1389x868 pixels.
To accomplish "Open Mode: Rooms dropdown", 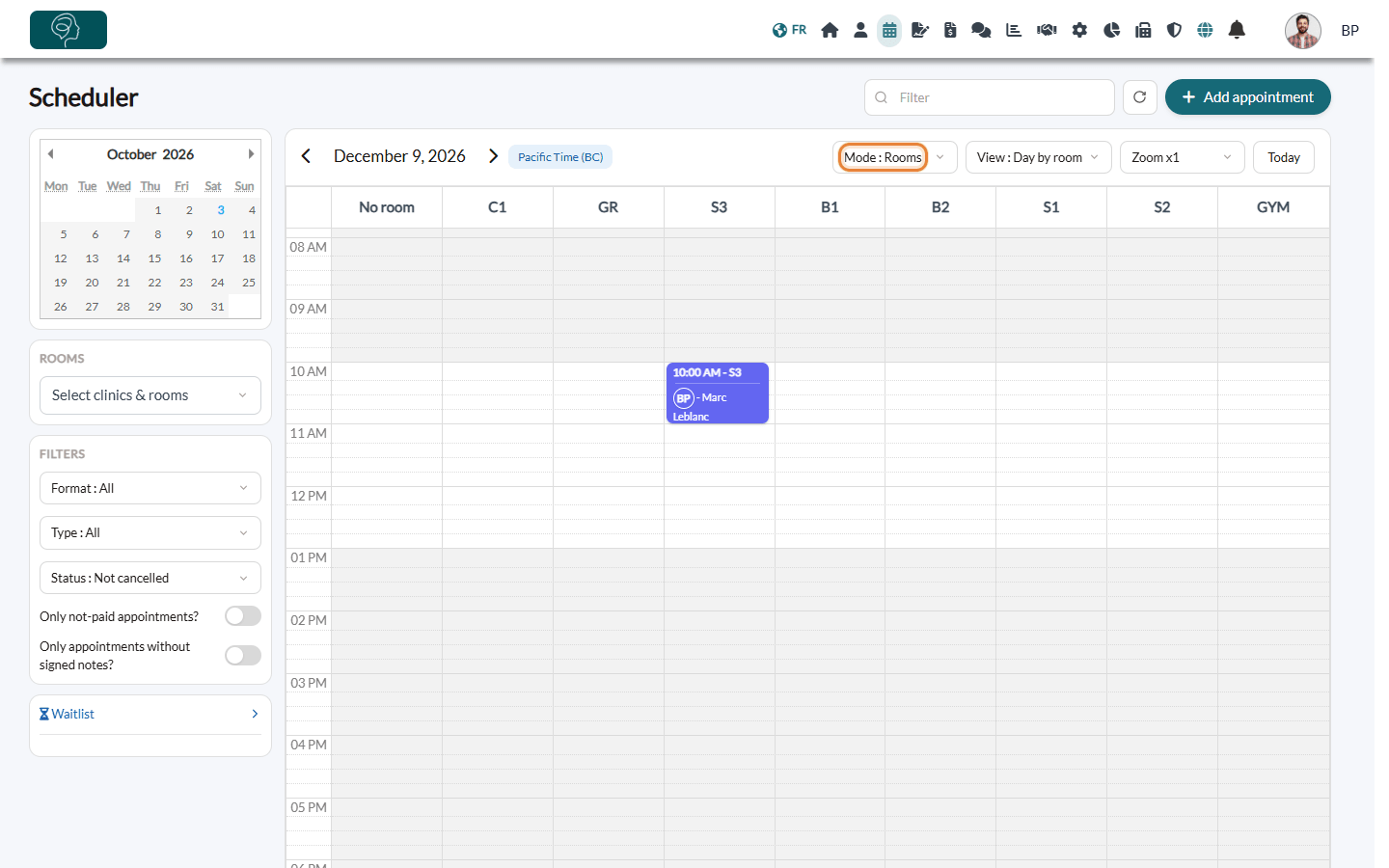I will tap(895, 157).
